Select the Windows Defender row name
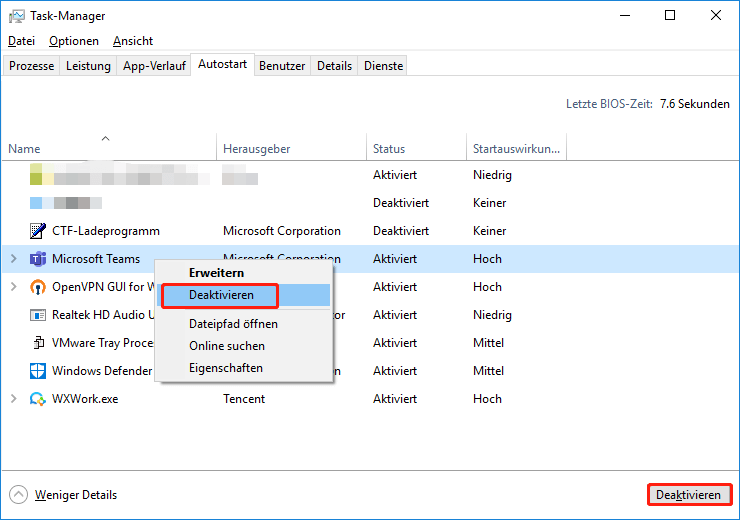The width and height of the screenshot is (740, 520). click(x=102, y=371)
